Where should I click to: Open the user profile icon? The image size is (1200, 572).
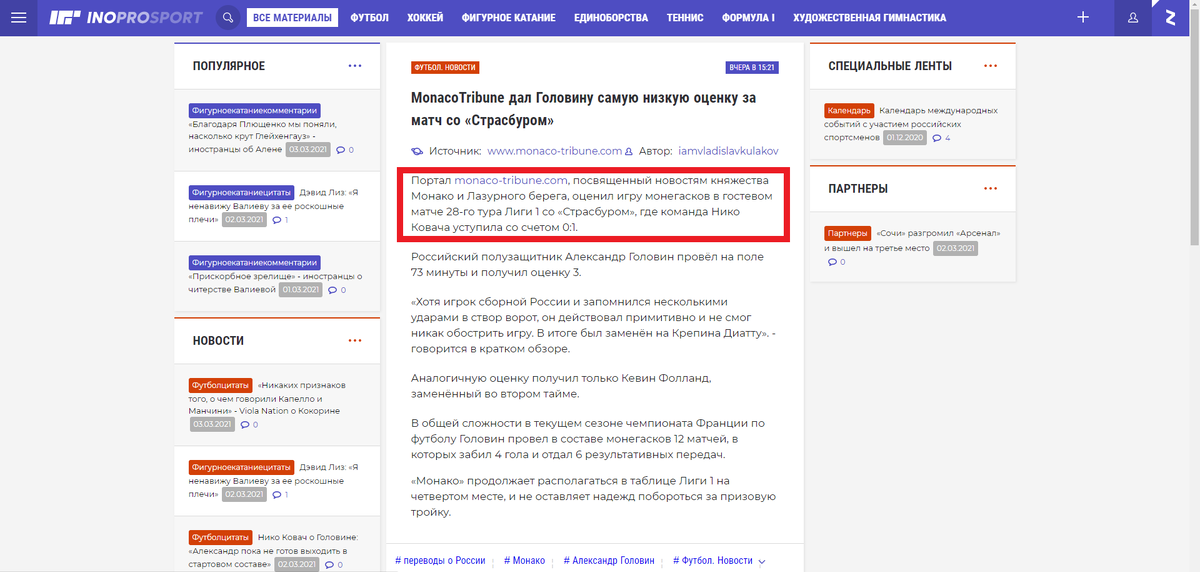coord(1133,18)
